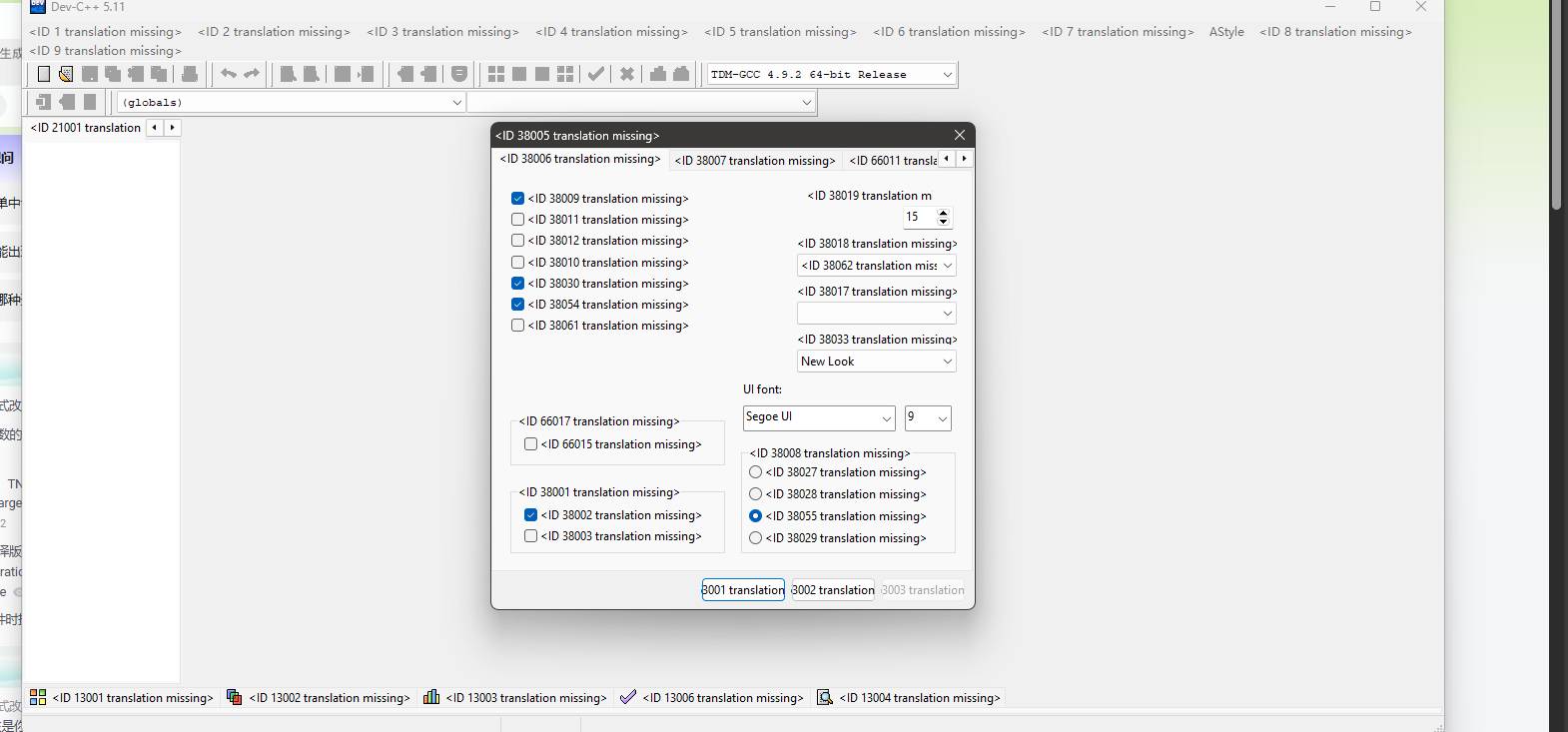Close the ID 38005 dialog

960,135
